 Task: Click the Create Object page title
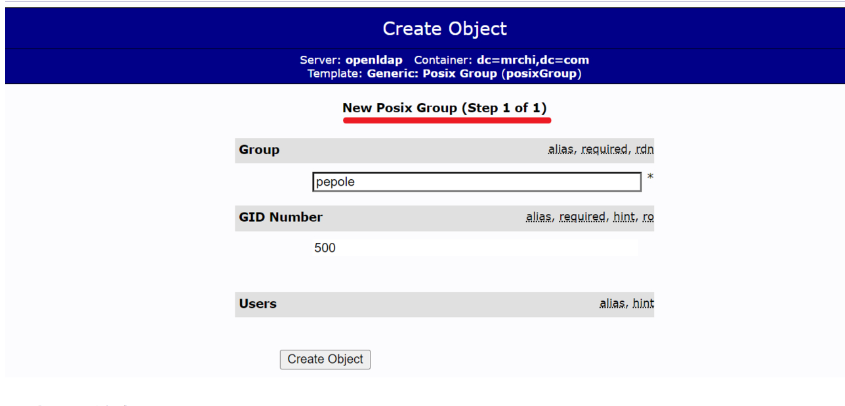coord(445,29)
